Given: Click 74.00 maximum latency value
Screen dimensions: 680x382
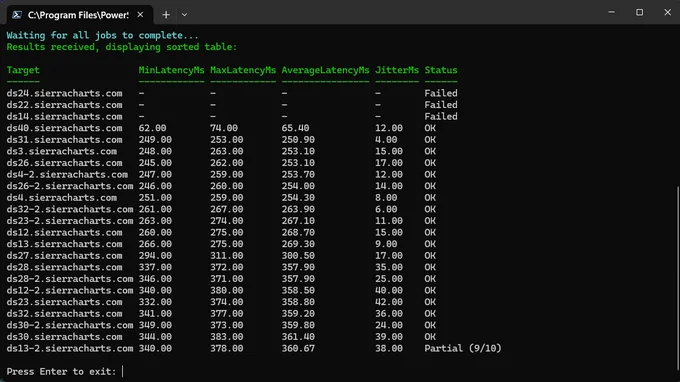Looking at the screenshot, I should (x=224, y=128).
